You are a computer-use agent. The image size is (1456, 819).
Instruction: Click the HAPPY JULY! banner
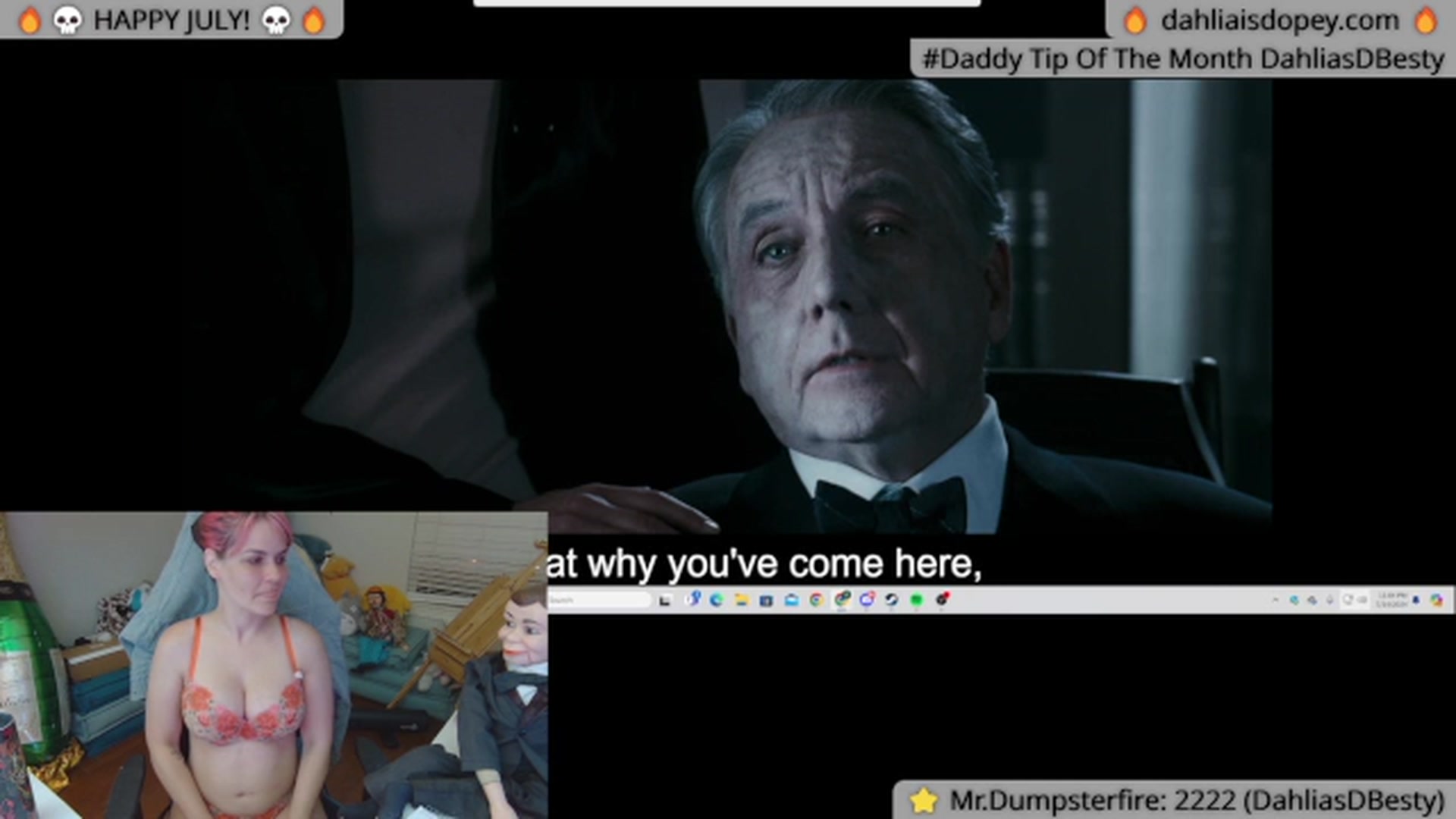171,20
